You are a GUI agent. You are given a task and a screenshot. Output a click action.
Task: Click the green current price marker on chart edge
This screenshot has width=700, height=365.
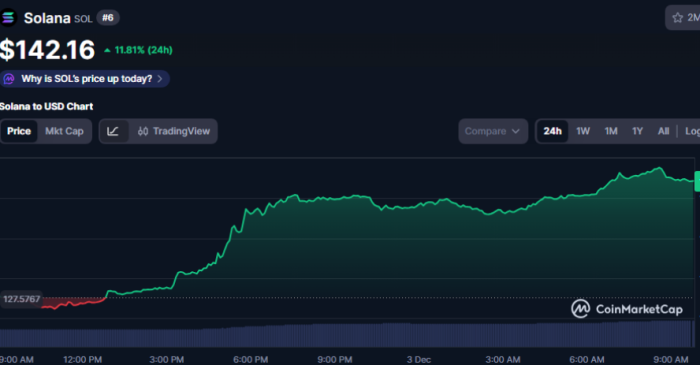697,181
